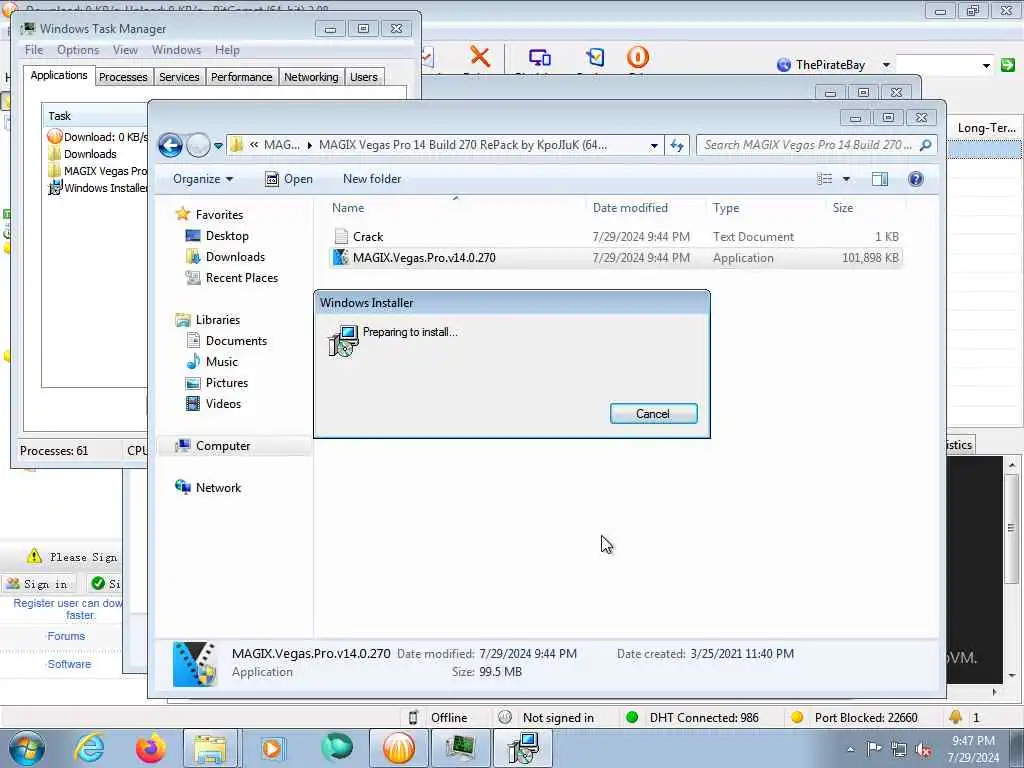Image resolution: width=1024 pixels, height=768 pixels.
Task: Select Network in navigation pane
Action: [218, 488]
